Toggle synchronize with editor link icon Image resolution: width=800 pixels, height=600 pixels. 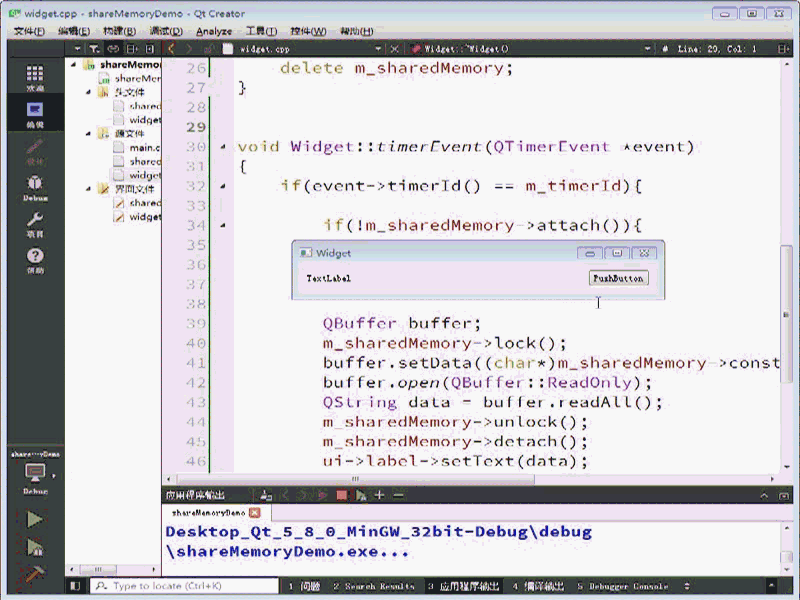coord(113,49)
